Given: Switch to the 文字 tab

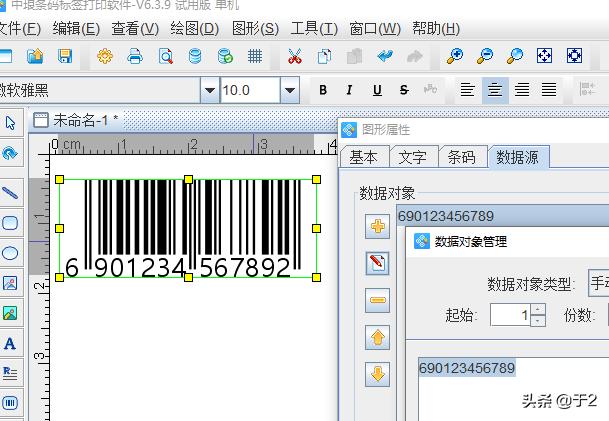Looking at the screenshot, I should pyautogui.click(x=412, y=157).
